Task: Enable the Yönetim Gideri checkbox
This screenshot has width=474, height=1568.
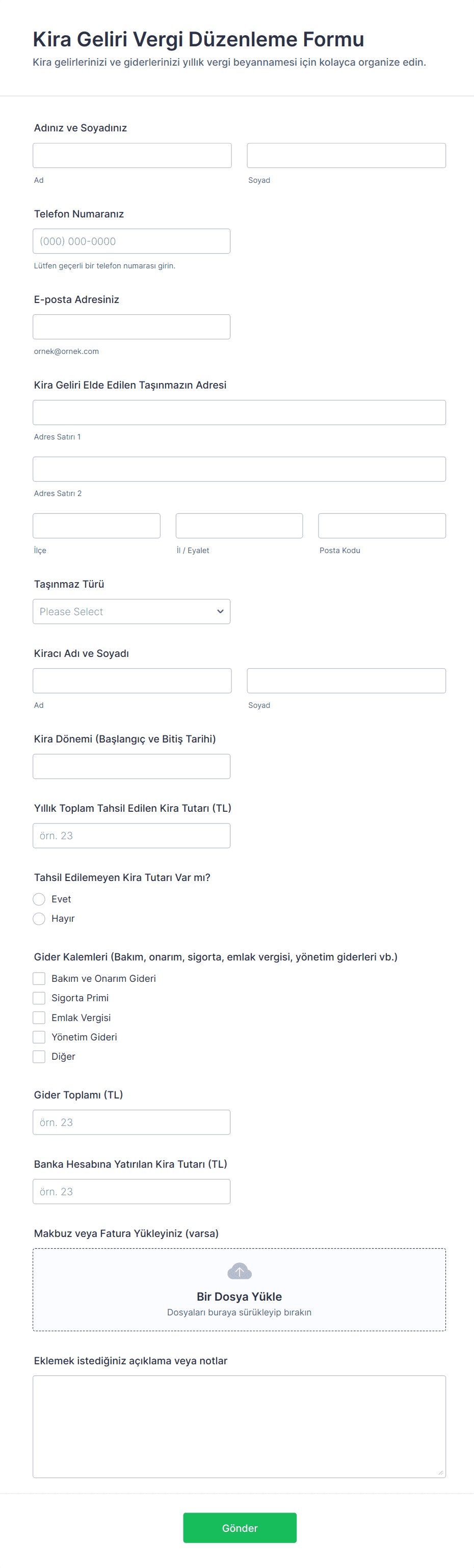Action: (39, 1037)
